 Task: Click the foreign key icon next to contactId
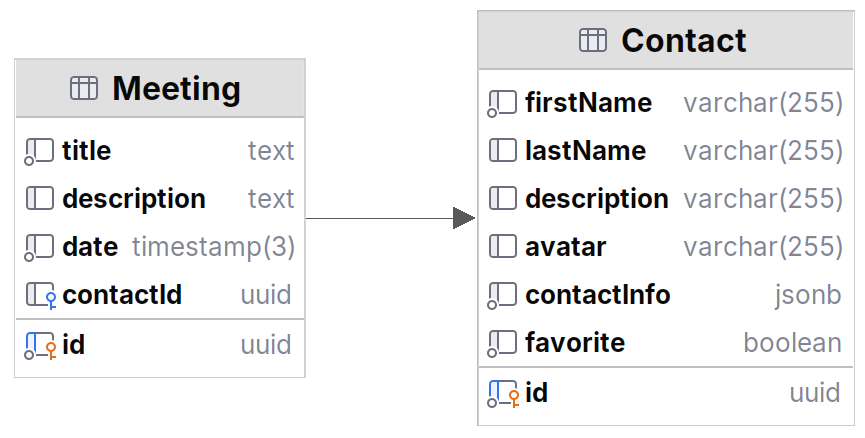tap(40, 295)
